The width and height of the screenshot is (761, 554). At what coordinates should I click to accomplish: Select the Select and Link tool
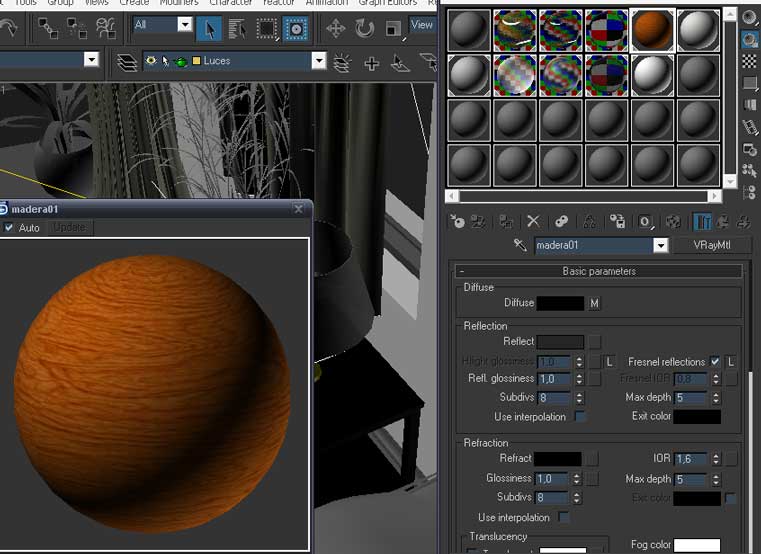tap(48, 28)
